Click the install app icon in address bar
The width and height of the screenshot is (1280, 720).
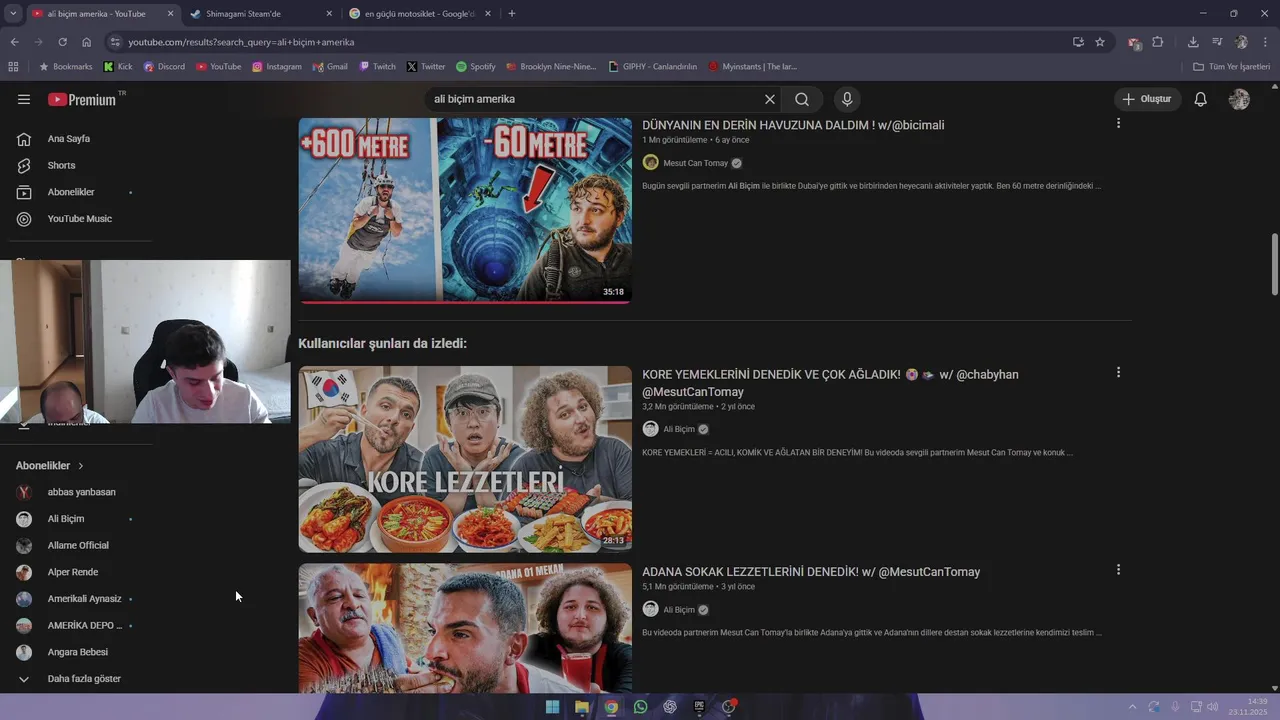[1078, 42]
